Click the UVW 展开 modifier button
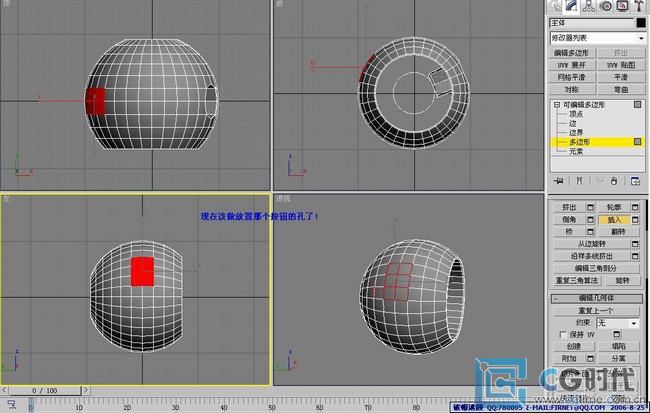 tap(571, 65)
